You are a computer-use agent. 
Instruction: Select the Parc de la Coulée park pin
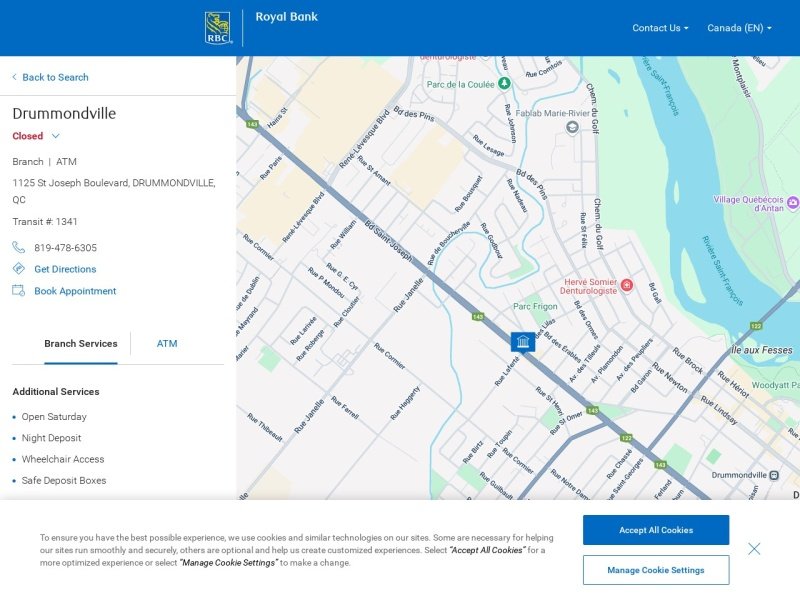504,83
